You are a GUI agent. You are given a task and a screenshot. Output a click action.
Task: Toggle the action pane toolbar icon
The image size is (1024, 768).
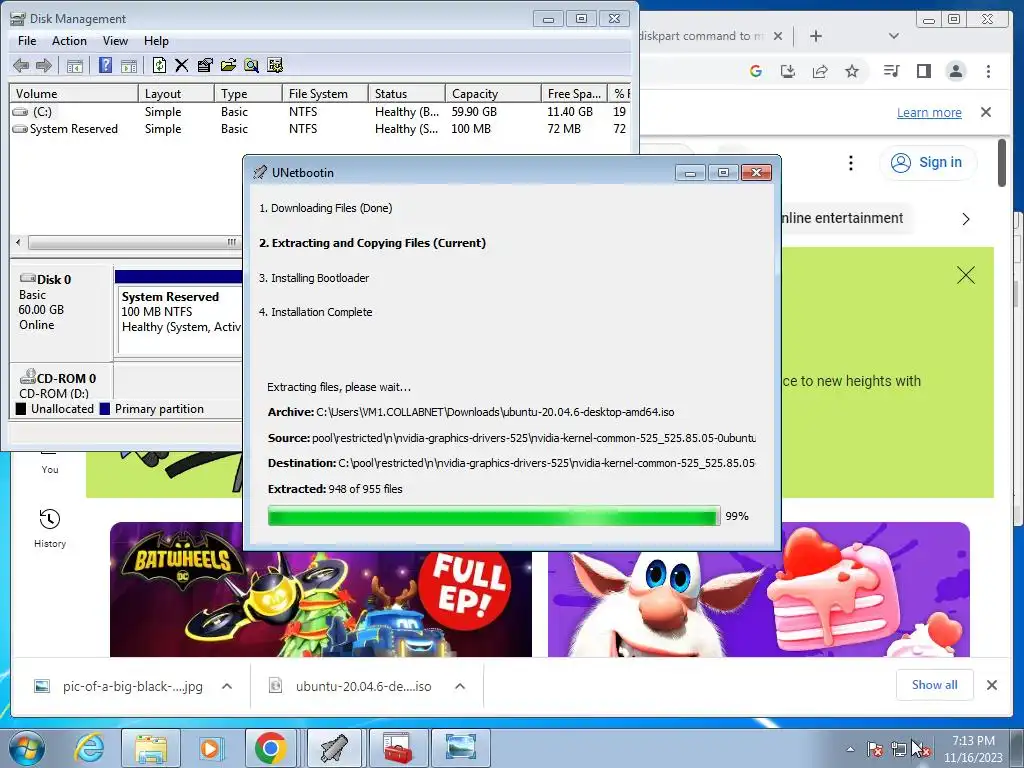129,65
